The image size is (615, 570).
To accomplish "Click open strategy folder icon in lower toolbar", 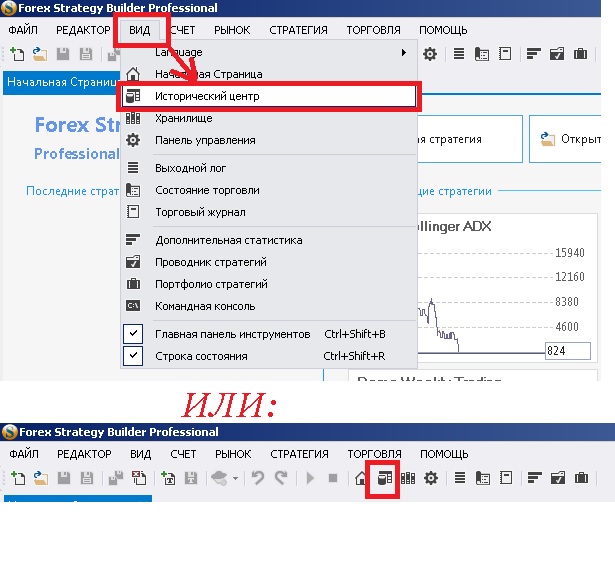I will tap(41, 478).
